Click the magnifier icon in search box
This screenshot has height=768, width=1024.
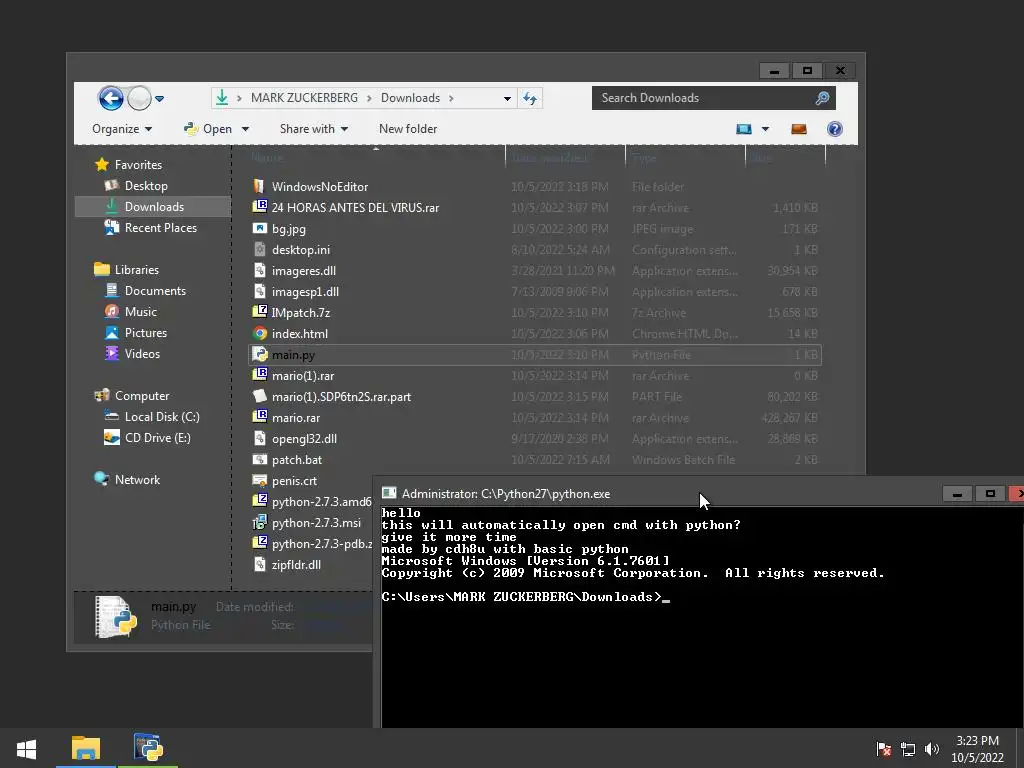tap(822, 98)
